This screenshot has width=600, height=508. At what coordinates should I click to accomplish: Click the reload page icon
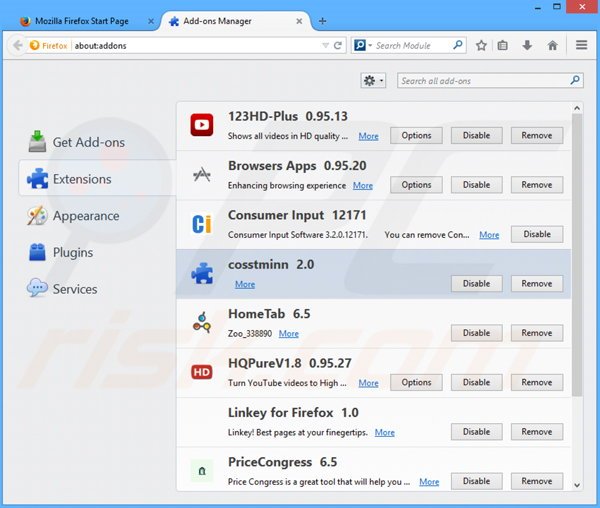(x=338, y=46)
